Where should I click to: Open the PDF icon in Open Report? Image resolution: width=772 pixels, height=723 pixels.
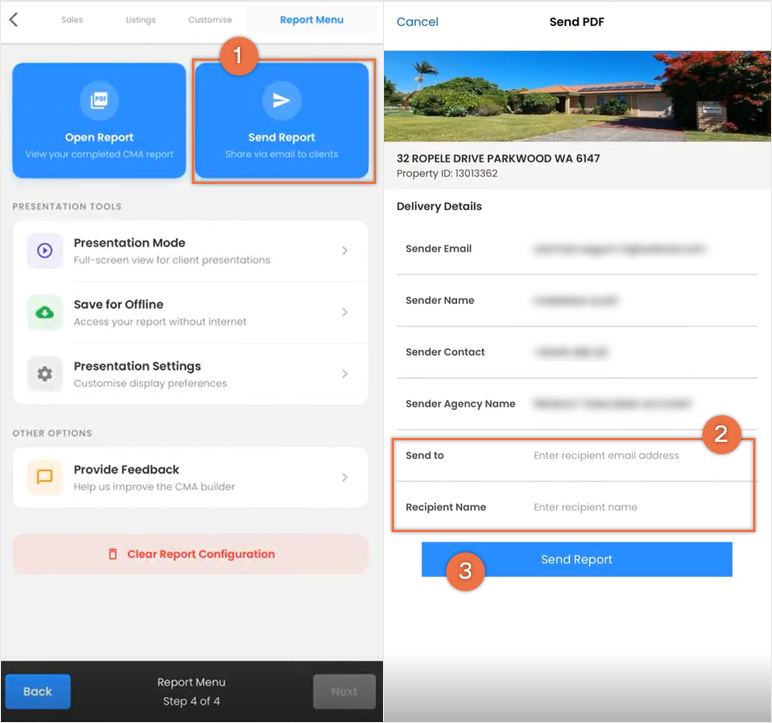click(99, 100)
